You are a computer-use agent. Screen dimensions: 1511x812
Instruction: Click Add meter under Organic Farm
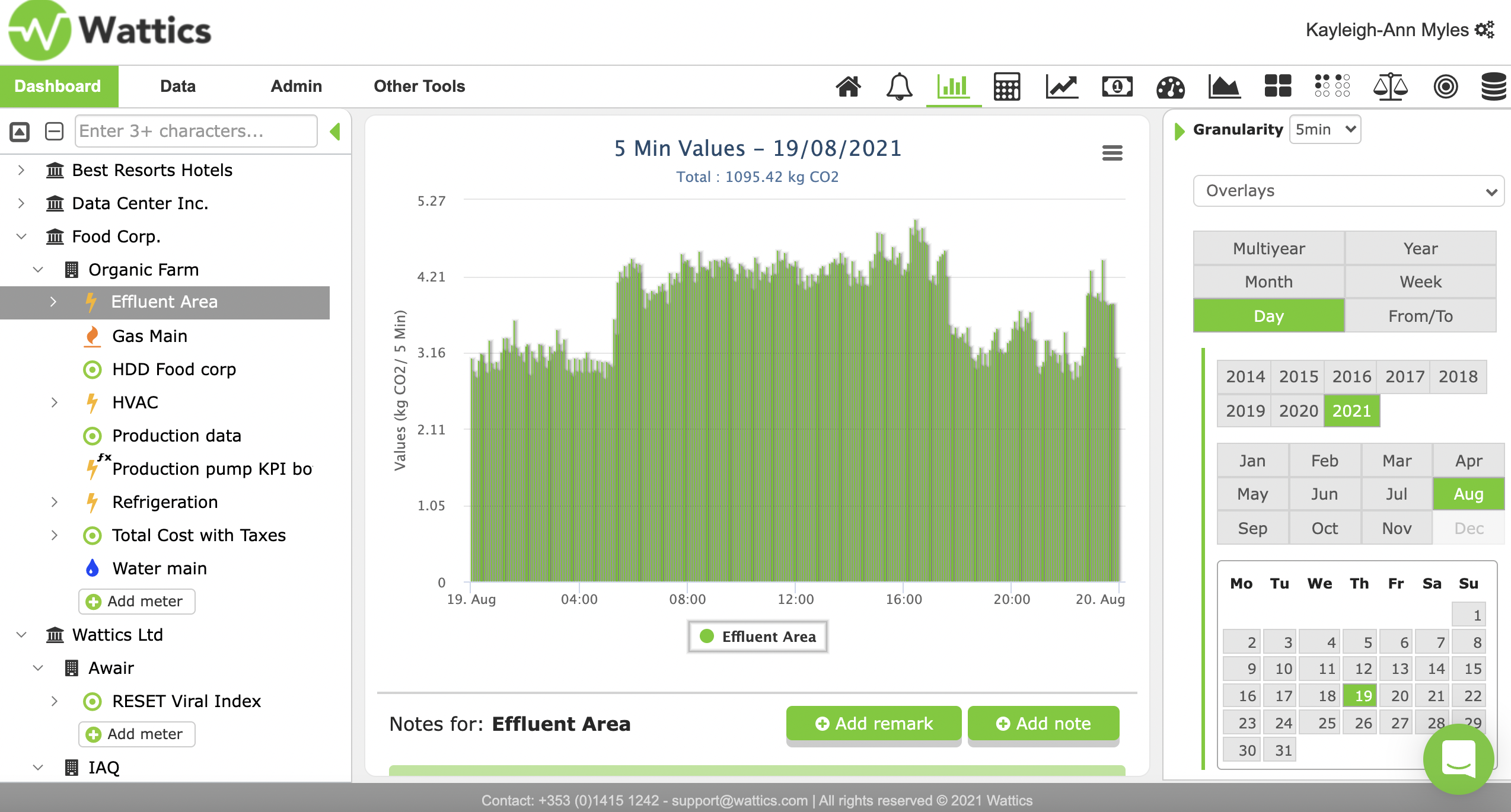coord(136,601)
